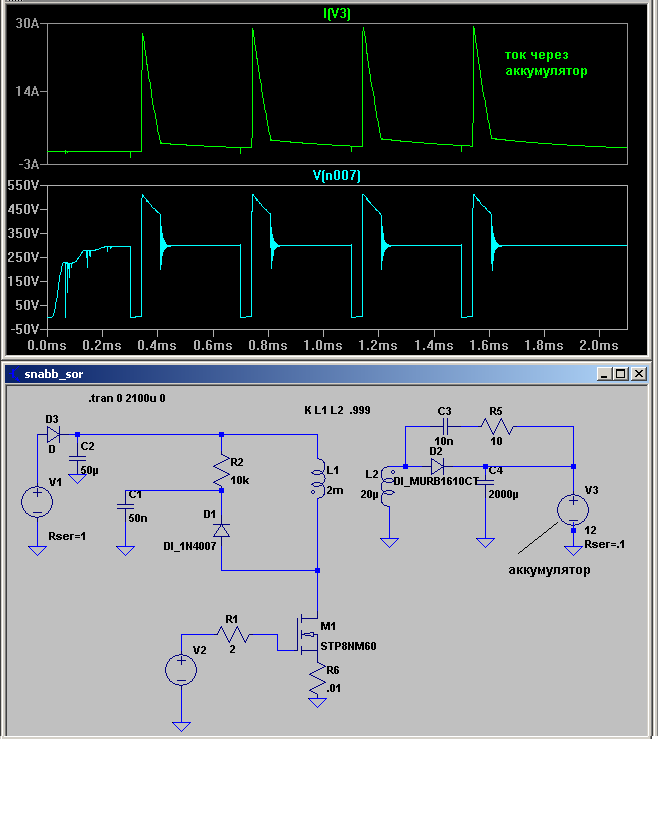658x820 pixels.
Task: Click the 0.0ms time axis label
Action: [47, 346]
